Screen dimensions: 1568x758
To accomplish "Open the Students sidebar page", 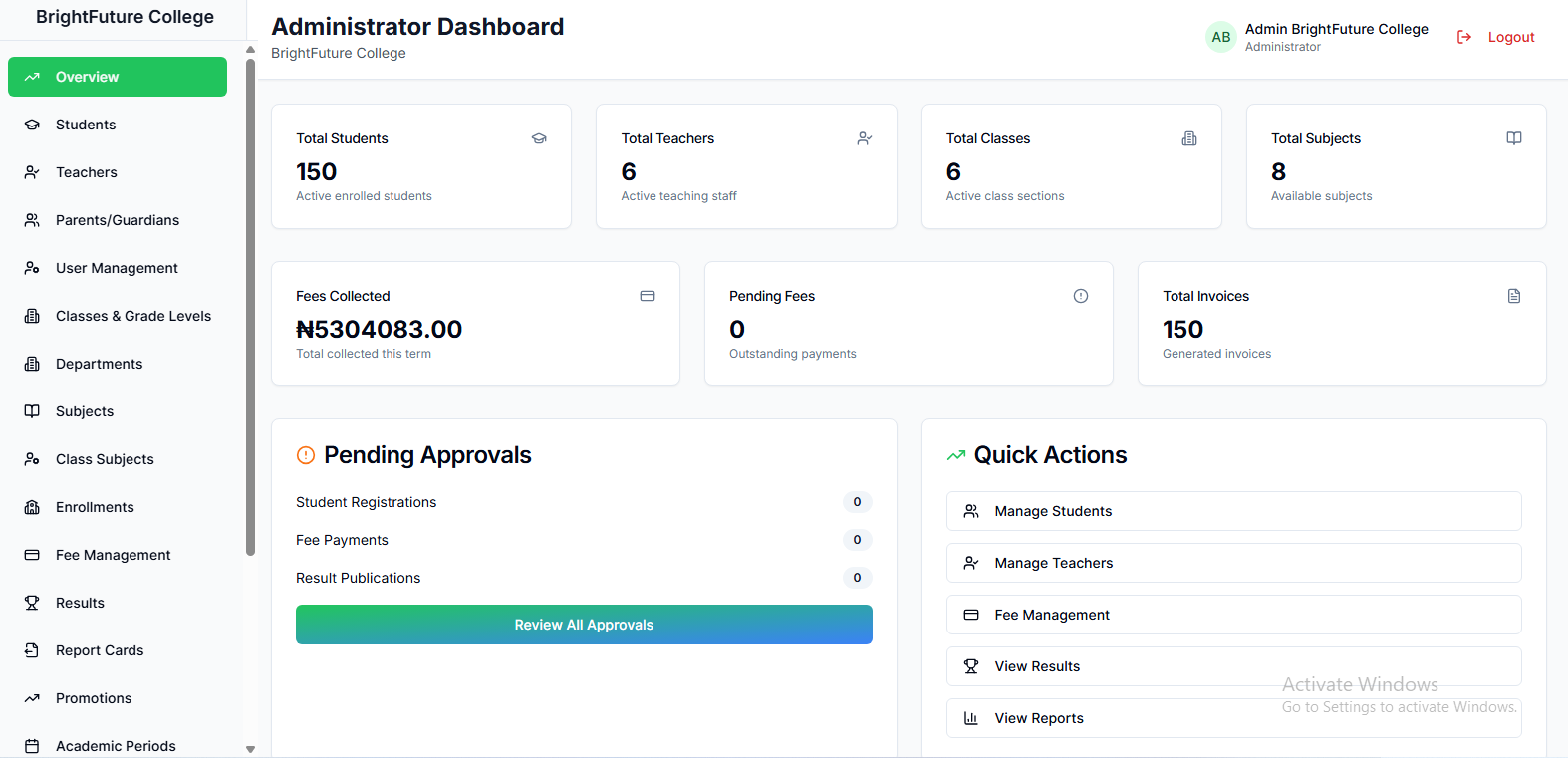I will [x=118, y=125].
